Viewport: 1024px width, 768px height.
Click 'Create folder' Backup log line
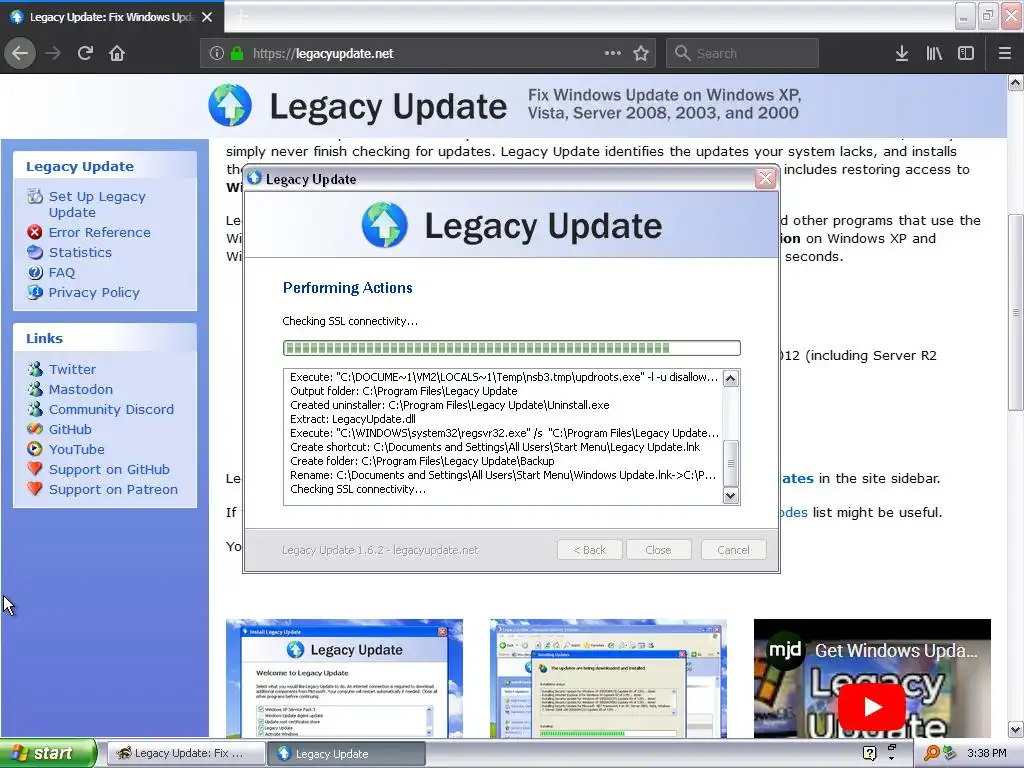[x=422, y=461]
